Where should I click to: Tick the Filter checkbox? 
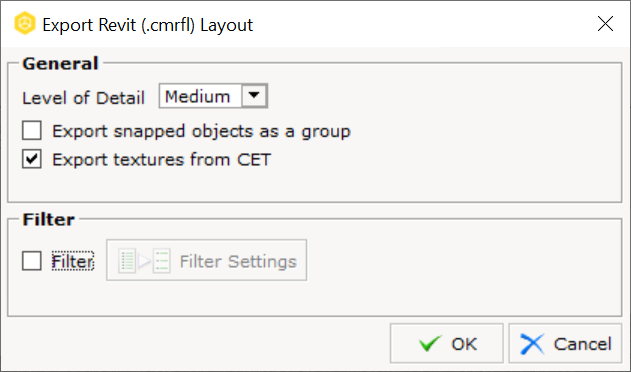point(32,261)
